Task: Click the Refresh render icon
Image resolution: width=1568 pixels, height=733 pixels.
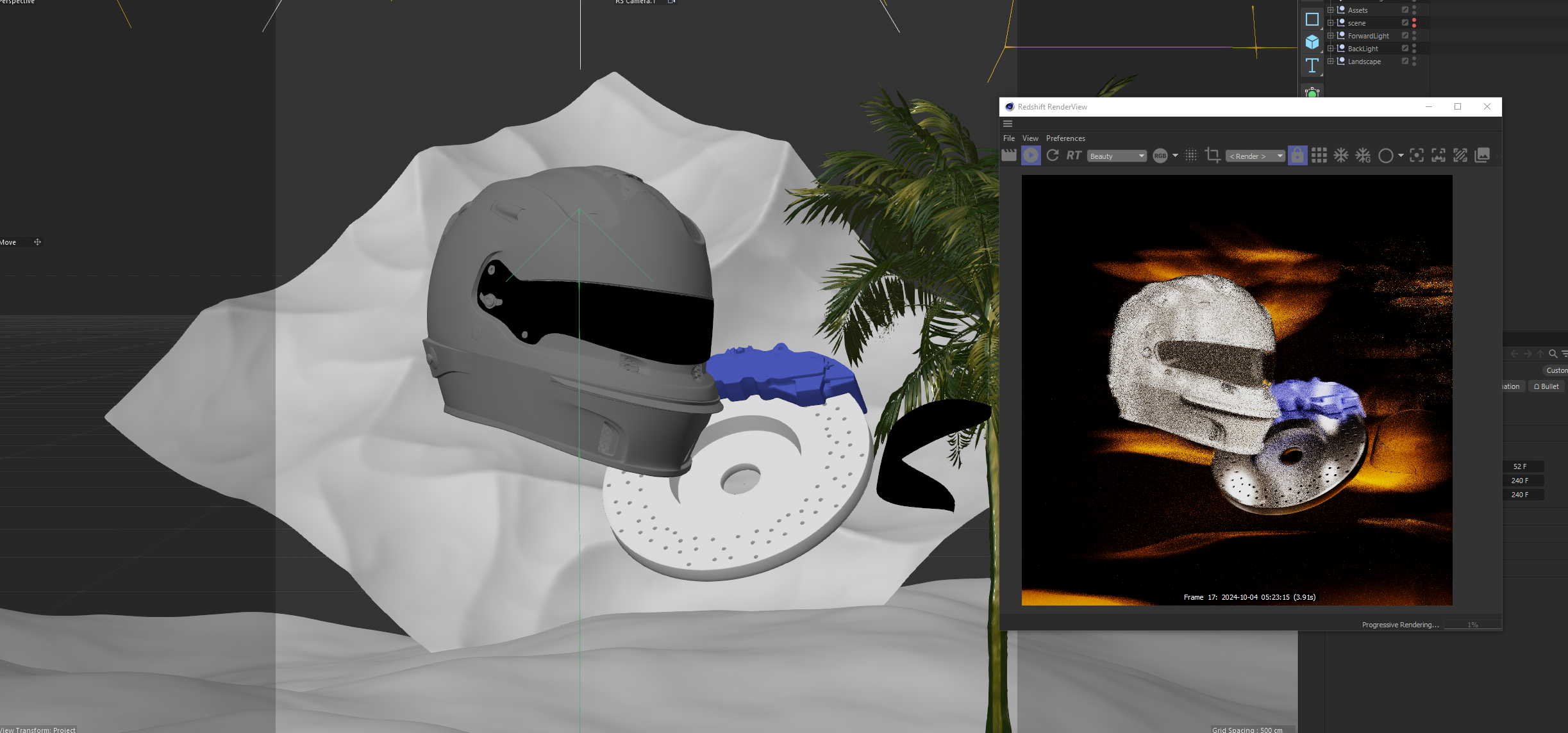Action: pyautogui.click(x=1053, y=155)
